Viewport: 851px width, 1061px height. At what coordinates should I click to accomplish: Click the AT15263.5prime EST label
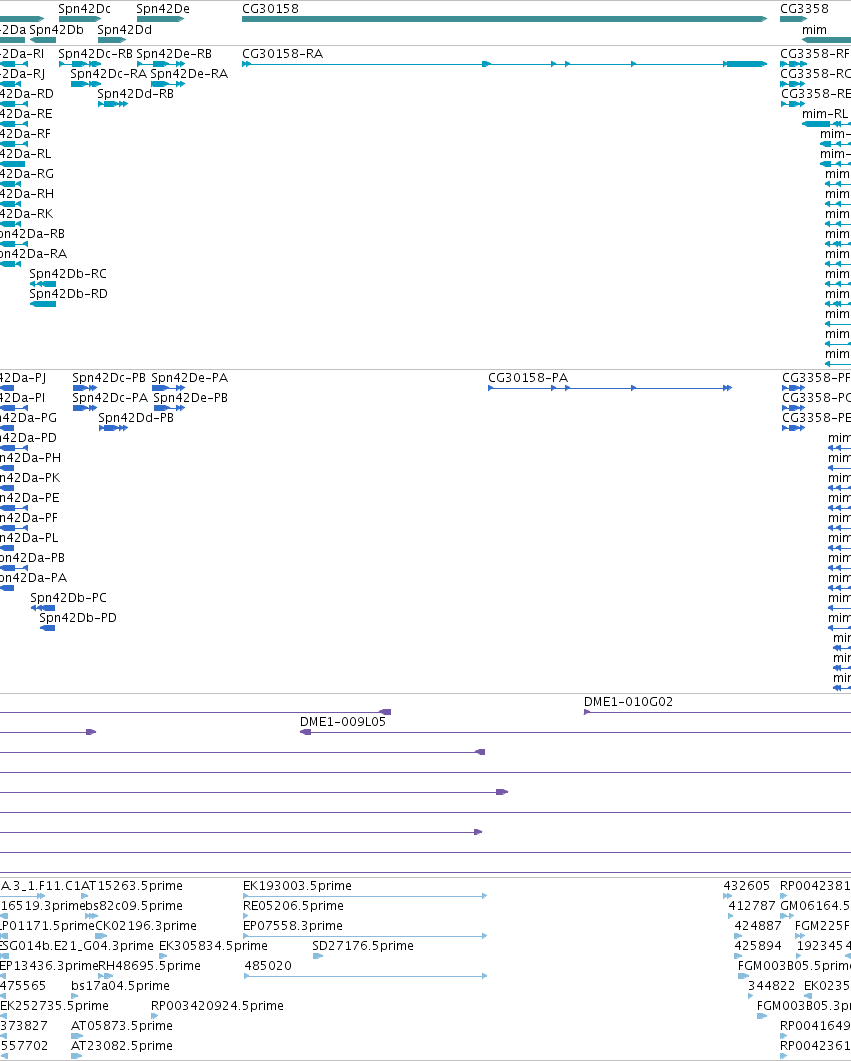132,886
